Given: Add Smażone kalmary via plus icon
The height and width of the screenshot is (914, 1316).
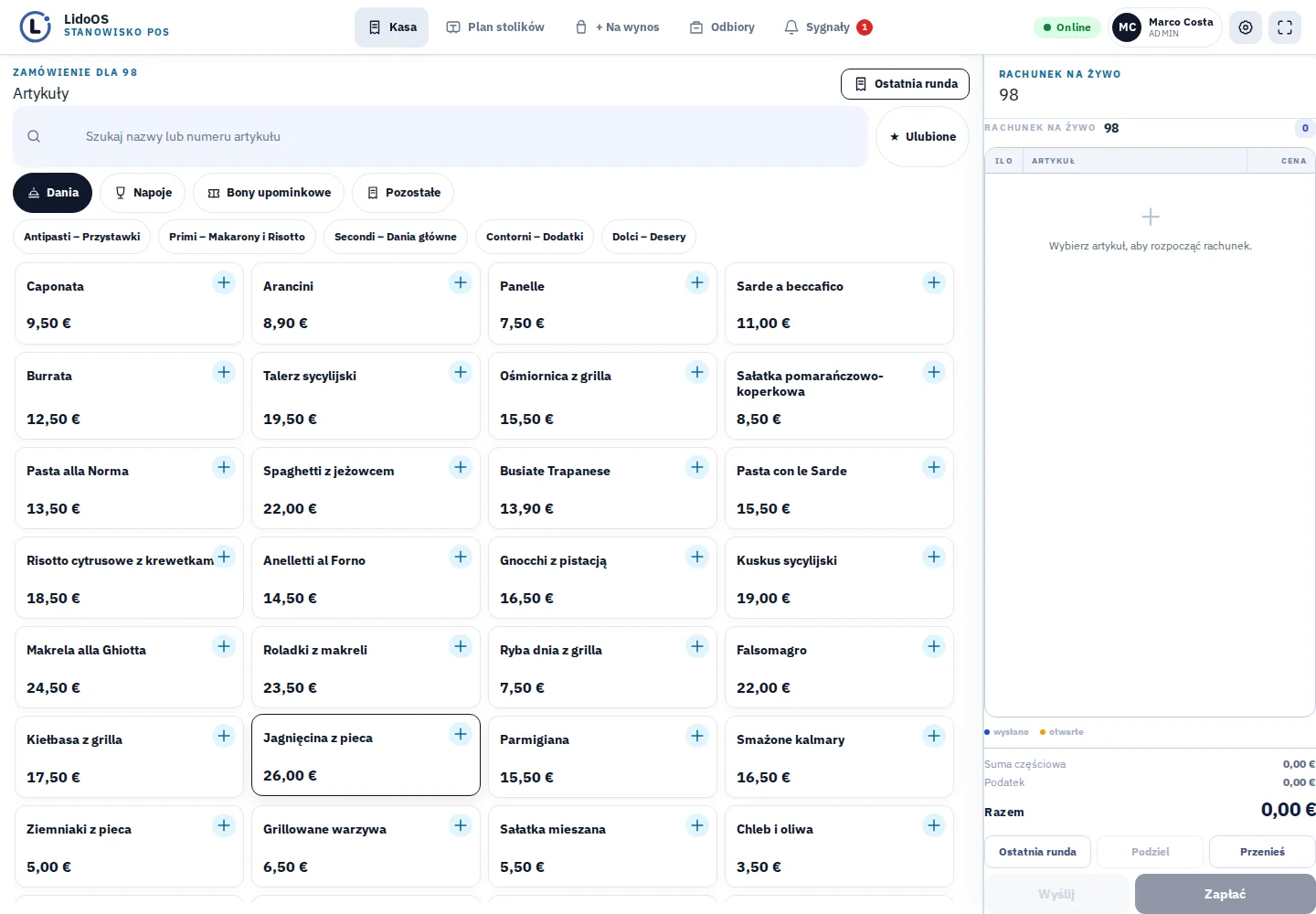Looking at the screenshot, I should 934,736.
